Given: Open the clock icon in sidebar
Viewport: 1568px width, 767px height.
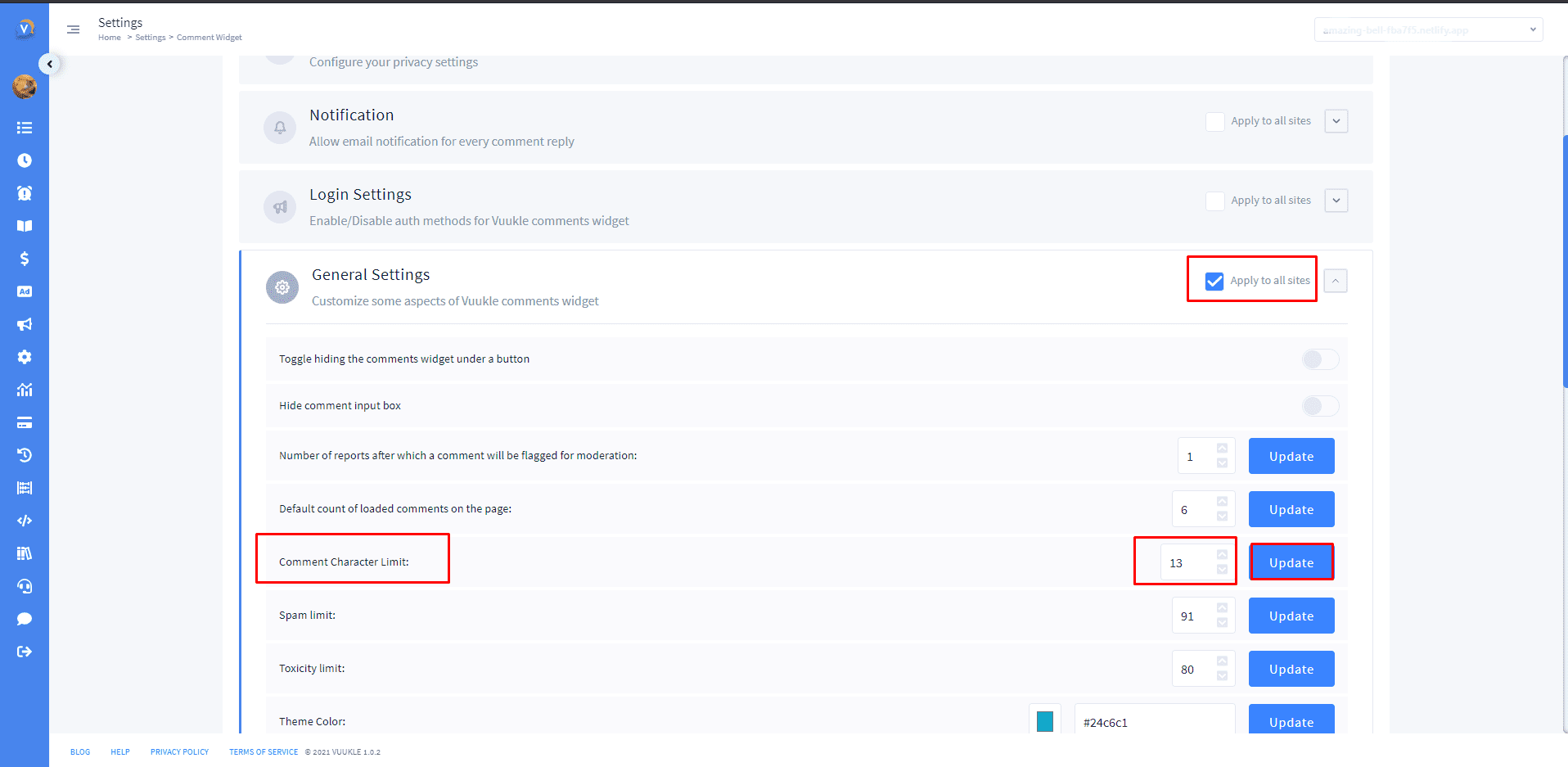Looking at the screenshot, I should (x=25, y=160).
